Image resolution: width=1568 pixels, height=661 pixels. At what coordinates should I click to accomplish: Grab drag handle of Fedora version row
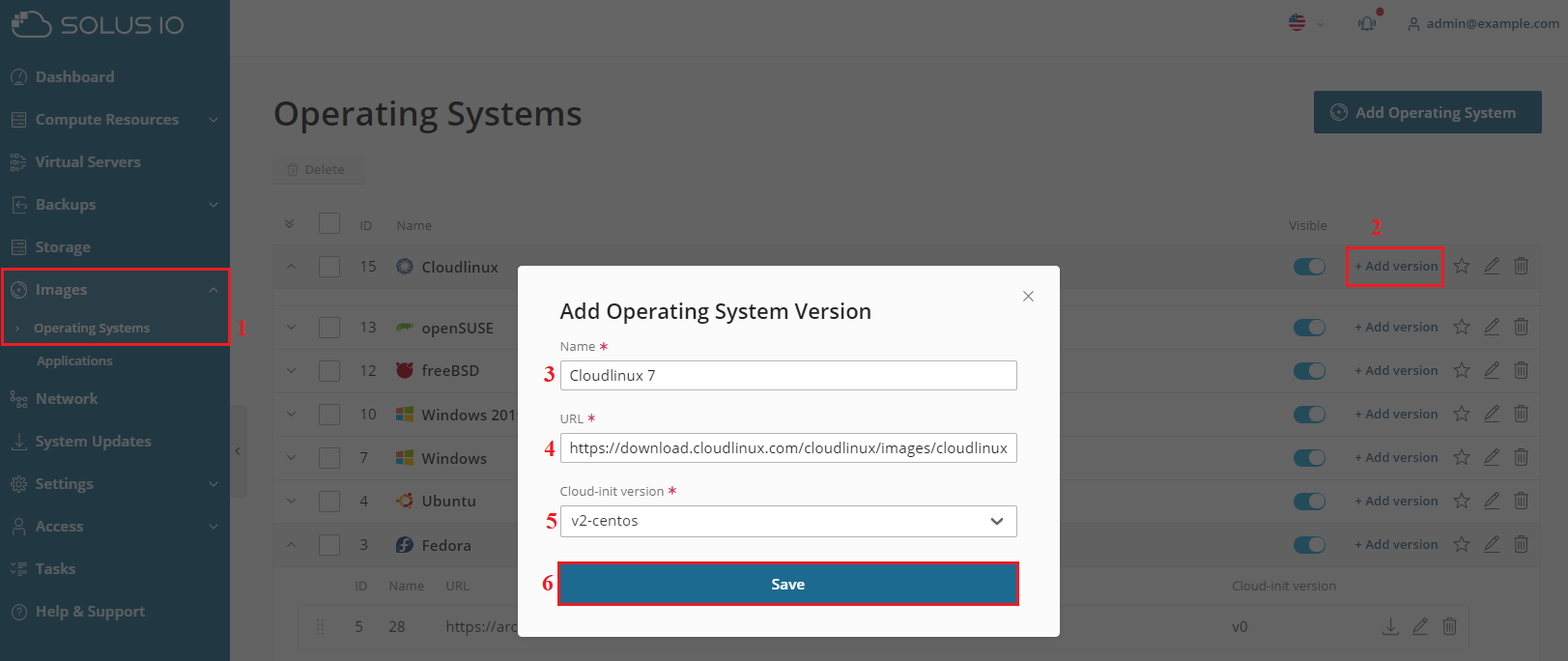(320, 626)
